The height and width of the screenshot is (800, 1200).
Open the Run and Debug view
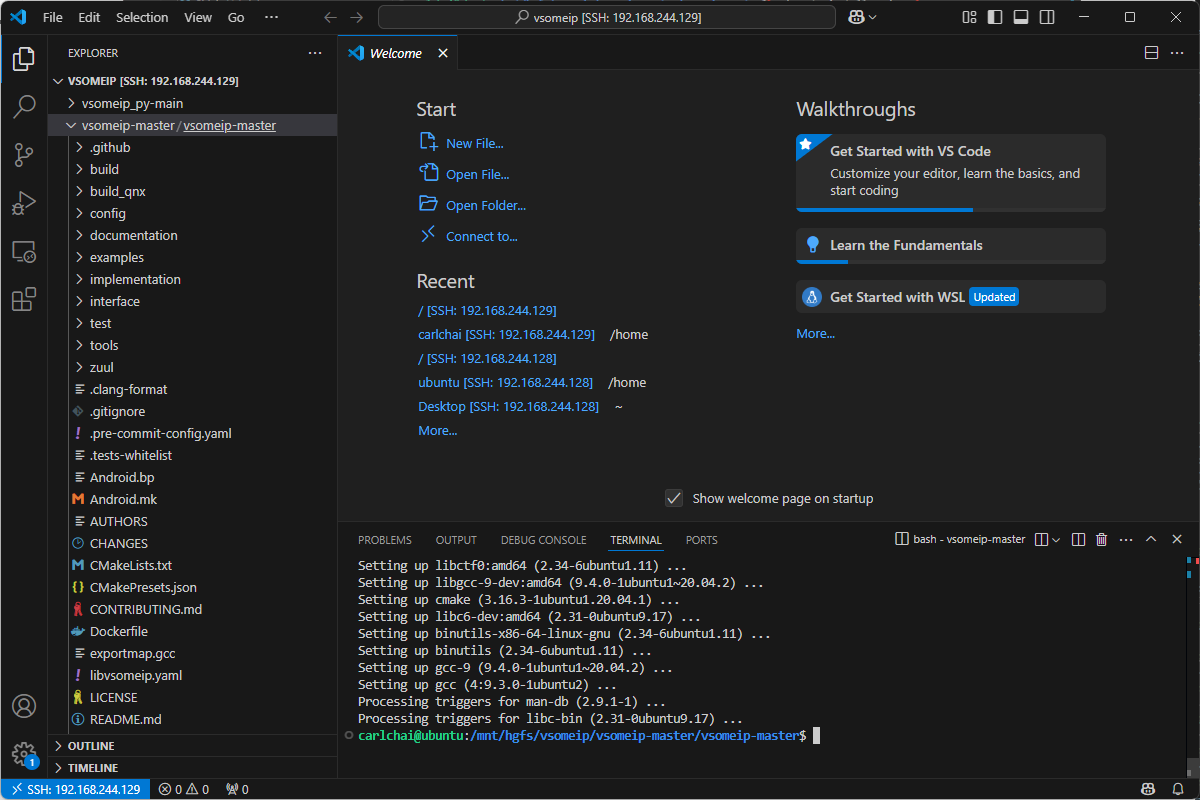24,203
